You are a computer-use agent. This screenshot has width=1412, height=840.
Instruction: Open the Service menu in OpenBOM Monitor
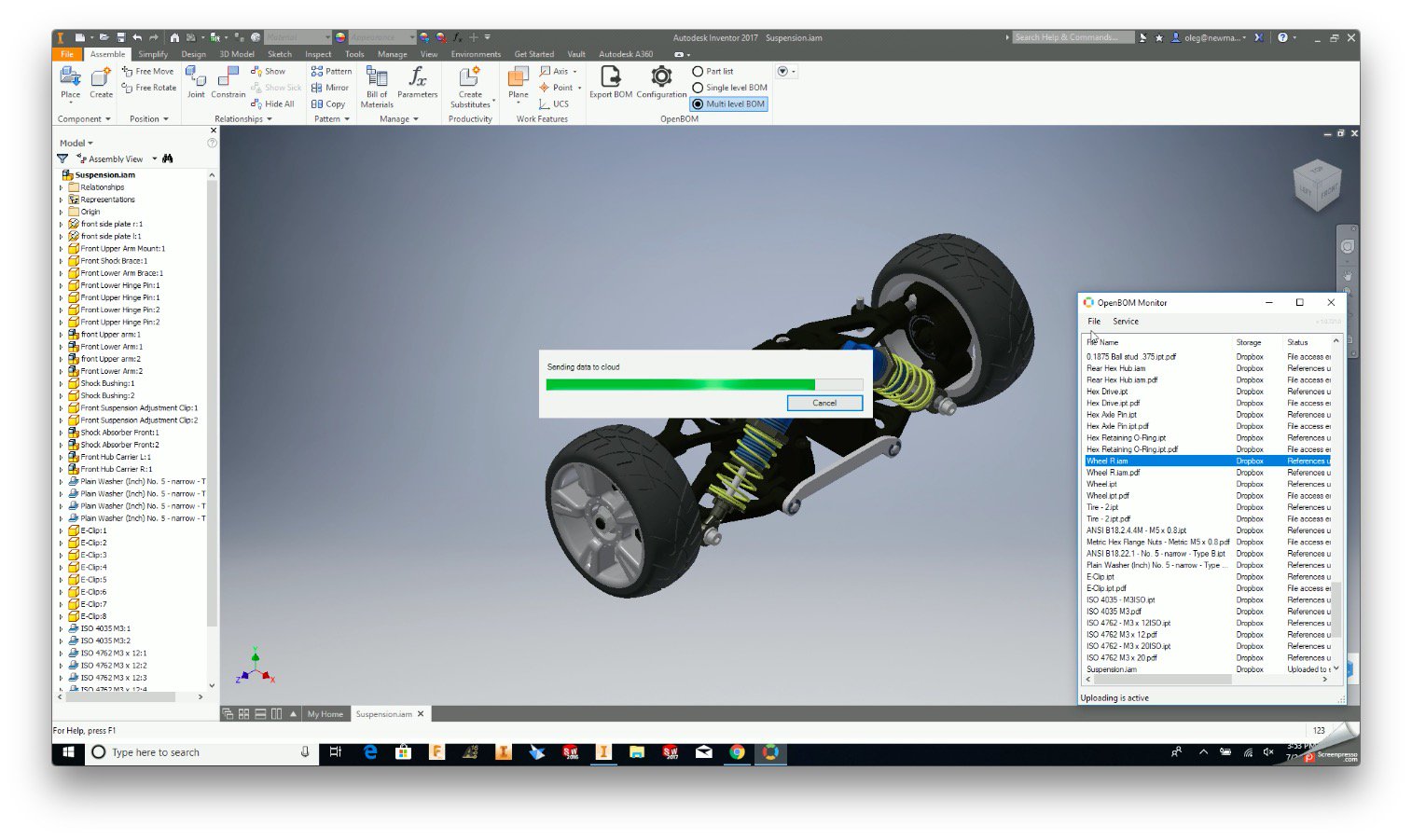pos(1125,321)
